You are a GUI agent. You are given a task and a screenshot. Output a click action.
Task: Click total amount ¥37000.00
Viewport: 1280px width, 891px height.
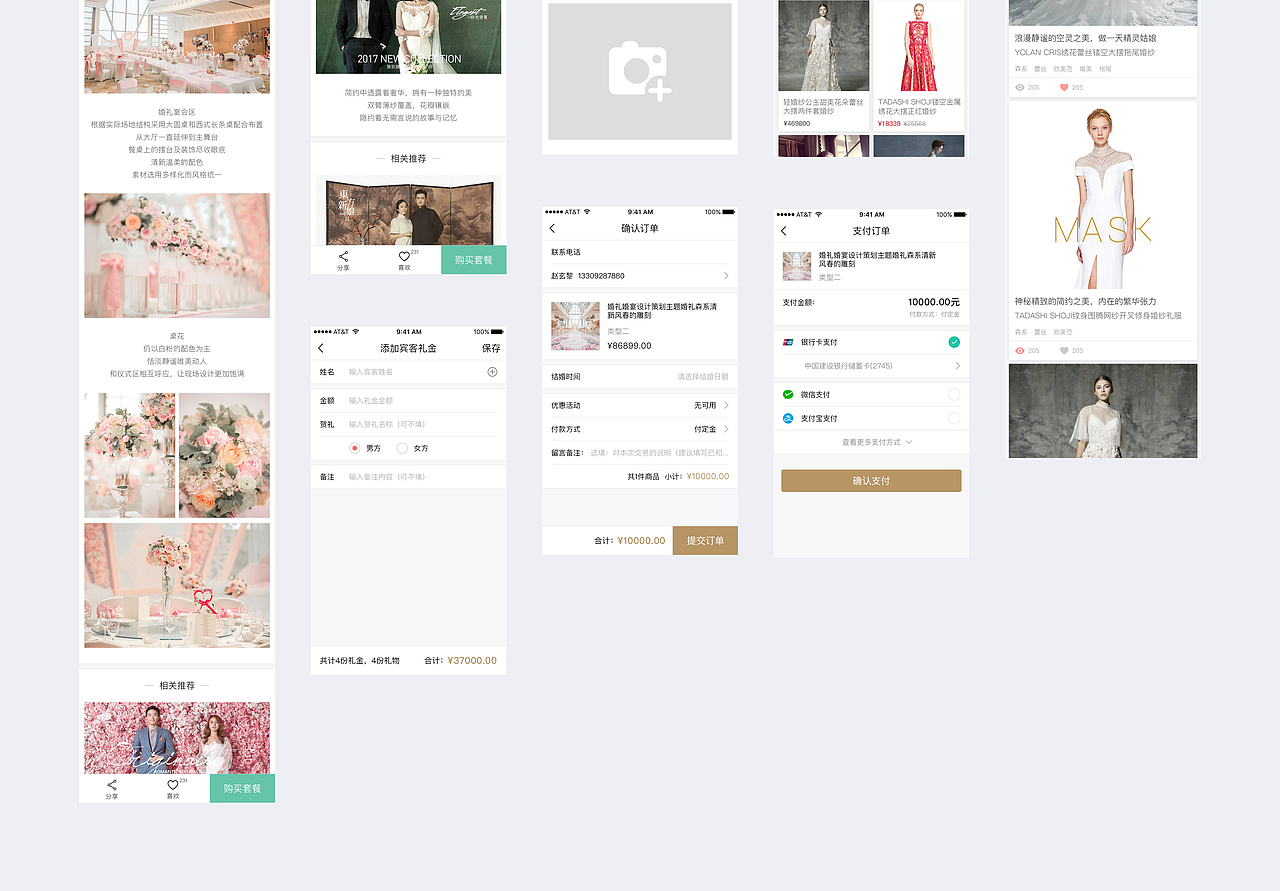click(x=472, y=660)
